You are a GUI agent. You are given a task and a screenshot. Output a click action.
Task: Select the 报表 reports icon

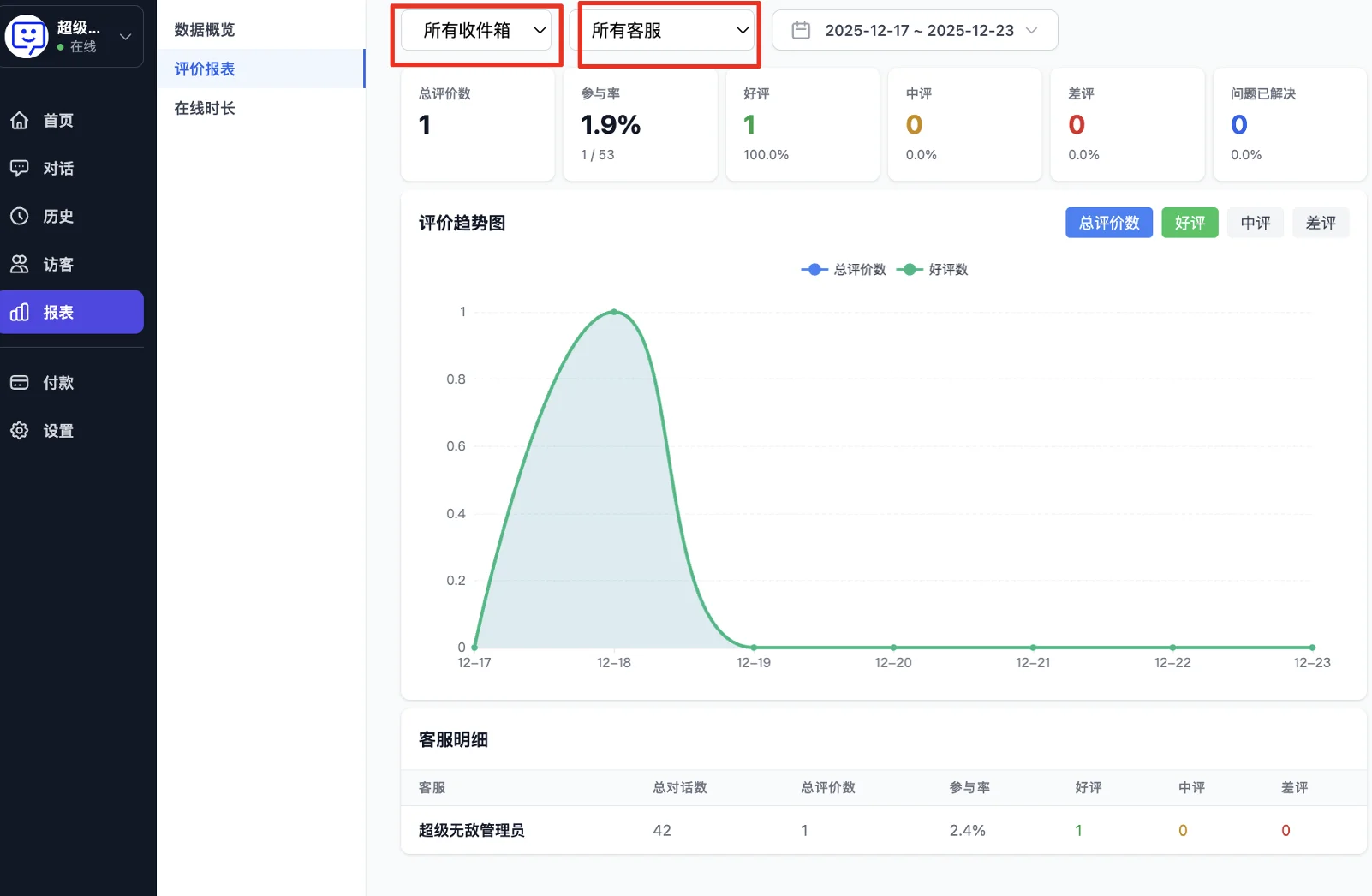click(19, 312)
